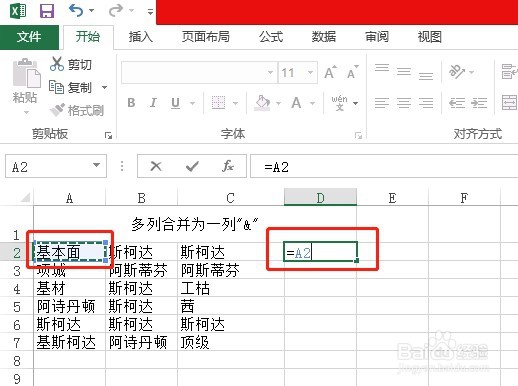Open the font color dropdown arrow
Image resolution: width=518 pixels, height=386 pixels.
click(x=312, y=103)
